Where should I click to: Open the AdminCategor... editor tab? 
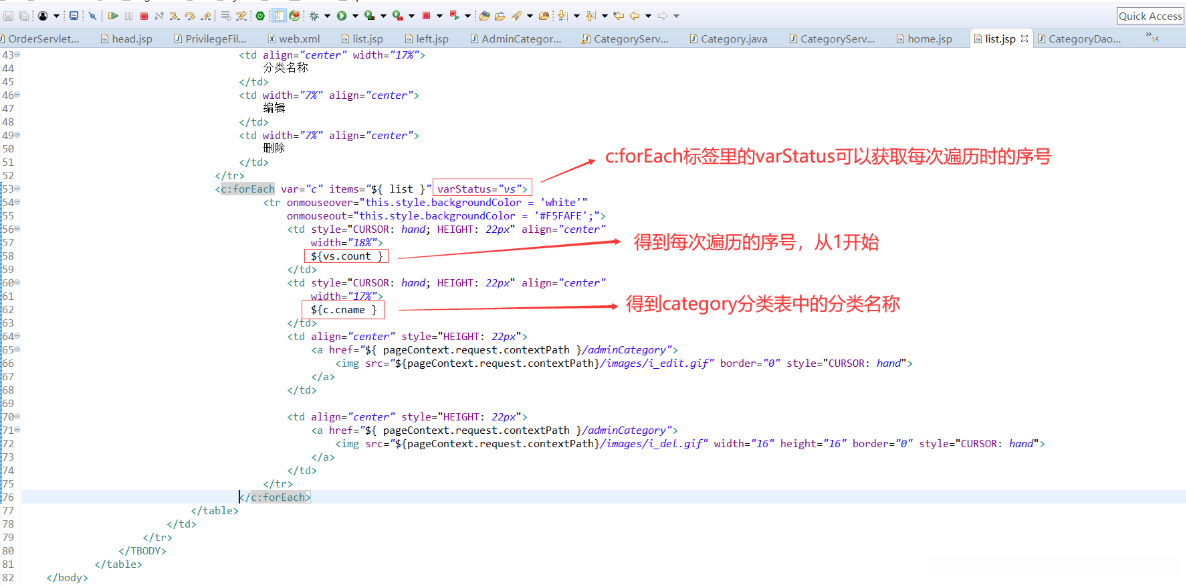click(x=516, y=39)
